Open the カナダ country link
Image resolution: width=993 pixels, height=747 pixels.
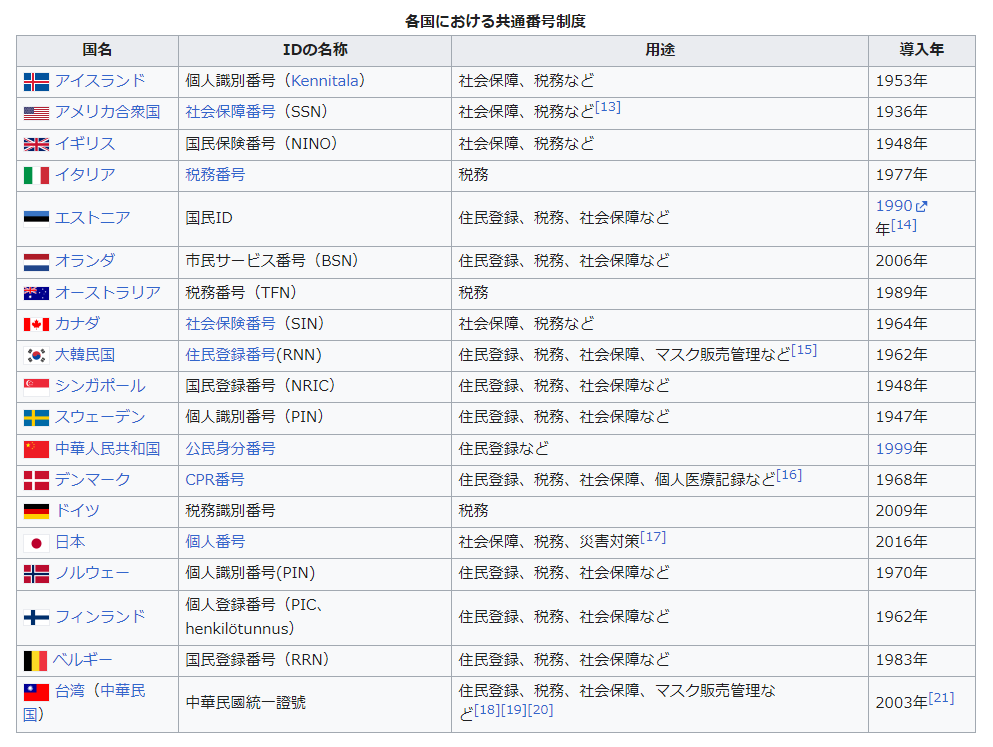pyautogui.click(x=77, y=323)
